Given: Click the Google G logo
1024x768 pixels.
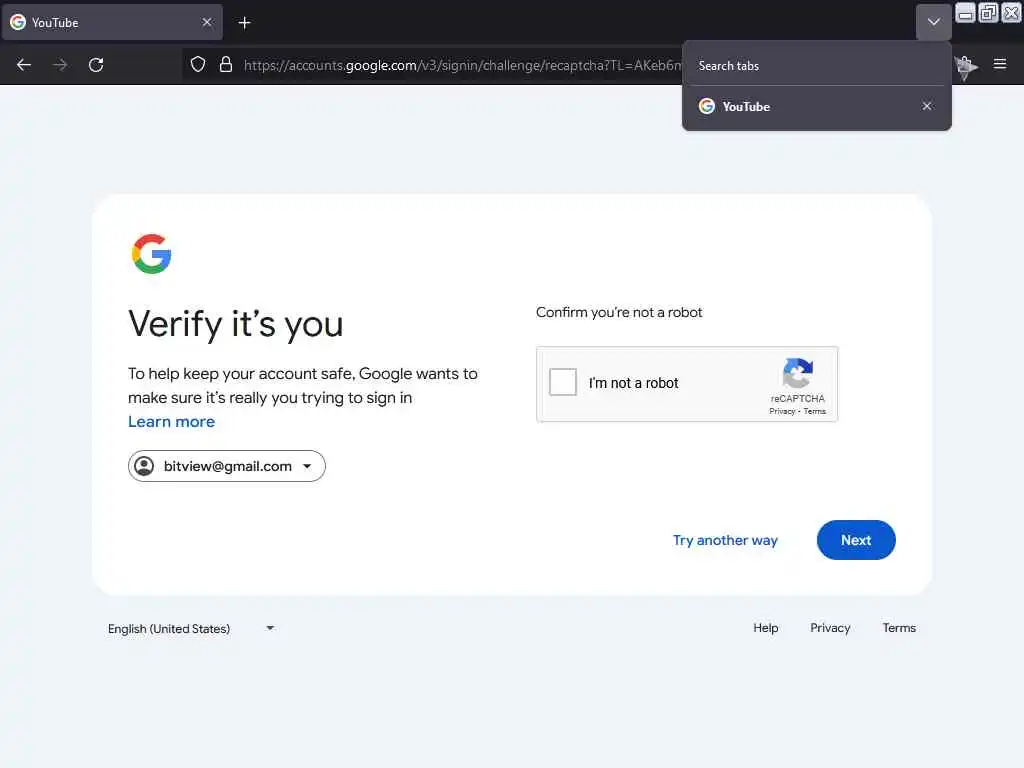Looking at the screenshot, I should (152, 253).
